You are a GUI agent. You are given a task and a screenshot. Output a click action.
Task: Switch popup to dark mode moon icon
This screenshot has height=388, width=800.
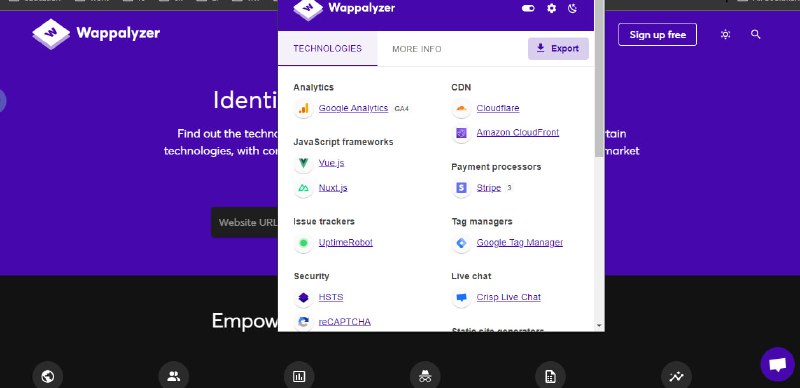pyautogui.click(x=572, y=8)
